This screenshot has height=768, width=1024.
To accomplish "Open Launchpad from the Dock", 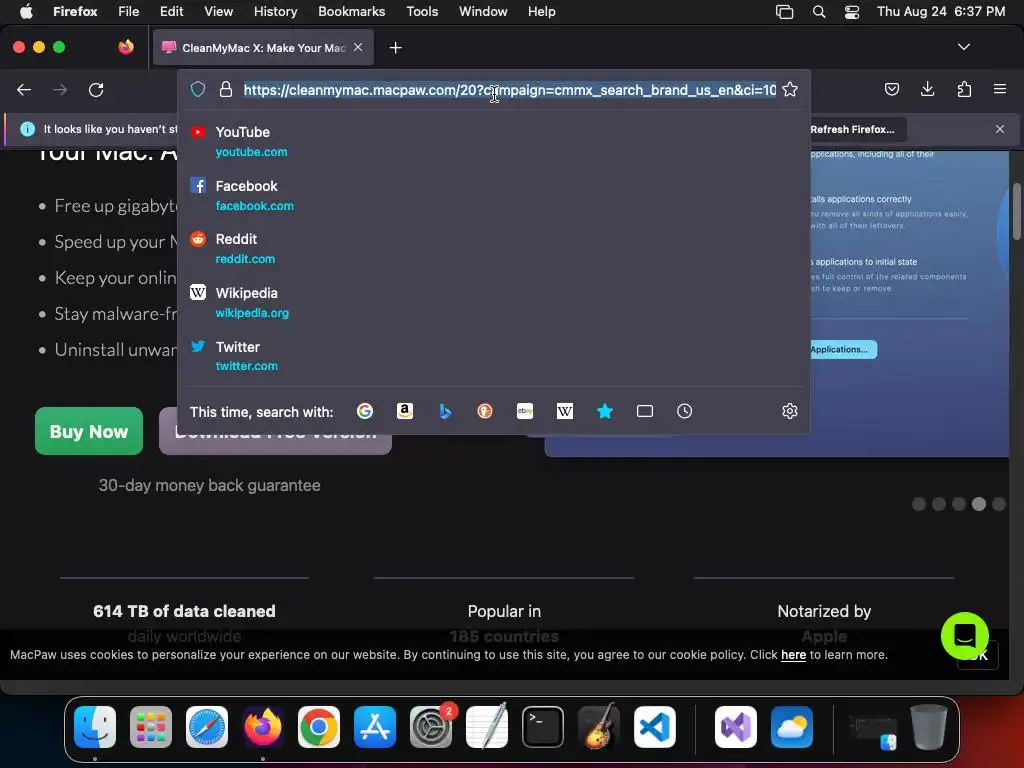I will pos(151,727).
